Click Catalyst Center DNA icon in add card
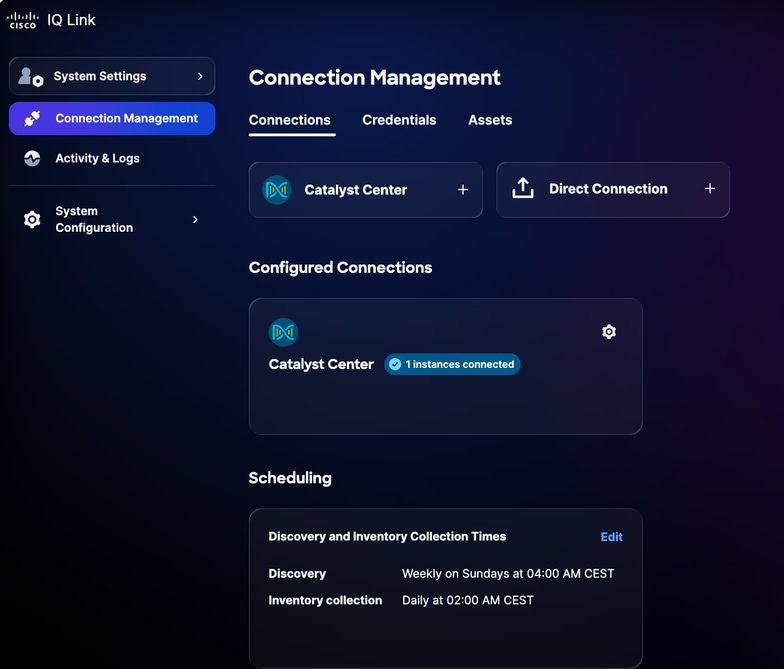This screenshot has height=669, width=784. click(277, 190)
